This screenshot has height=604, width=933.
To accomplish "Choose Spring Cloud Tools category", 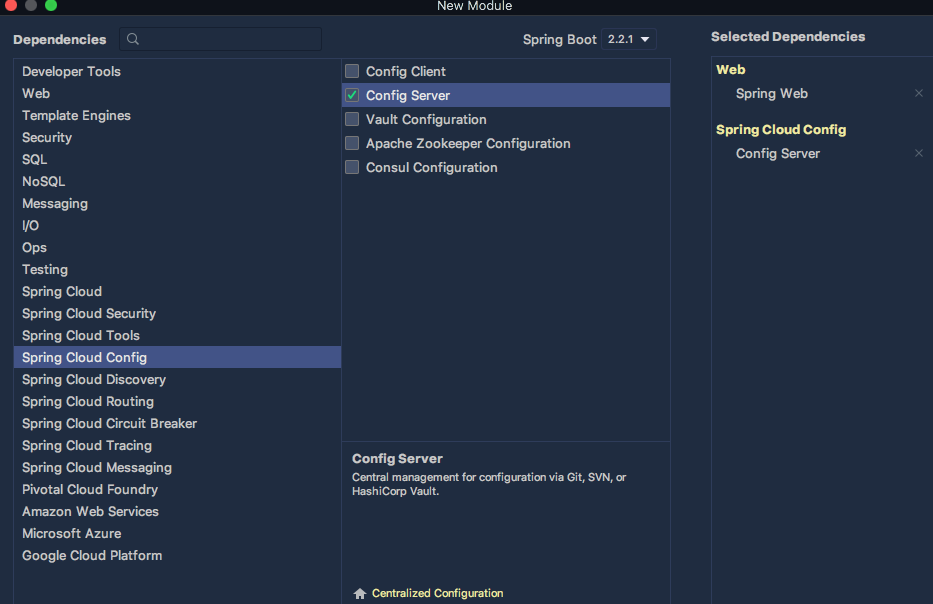I will (177, 336).
